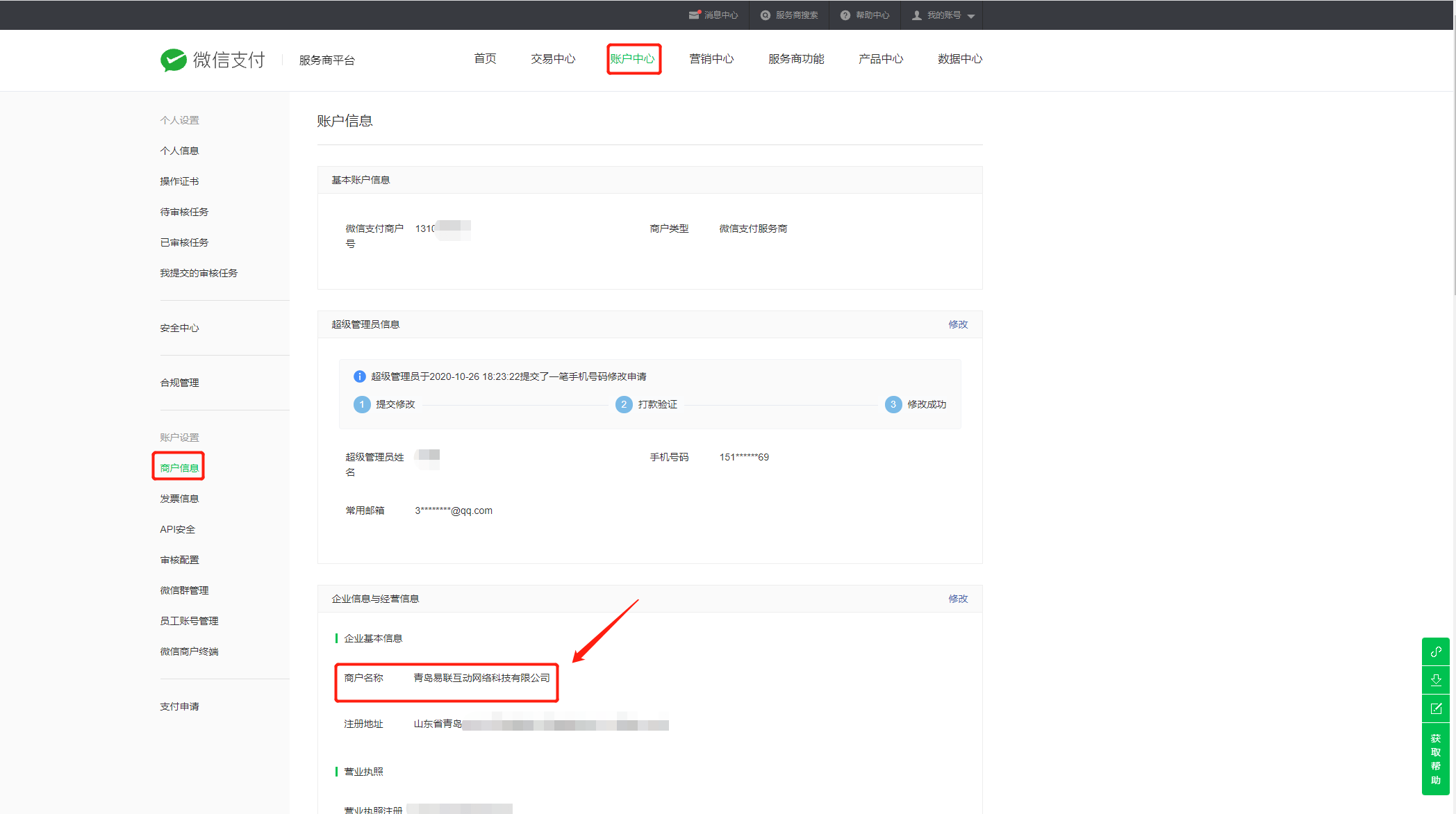The image size is (1456, 814).
Task: Click 修改 for 超级管理员信息
Action: pos(958,324)
